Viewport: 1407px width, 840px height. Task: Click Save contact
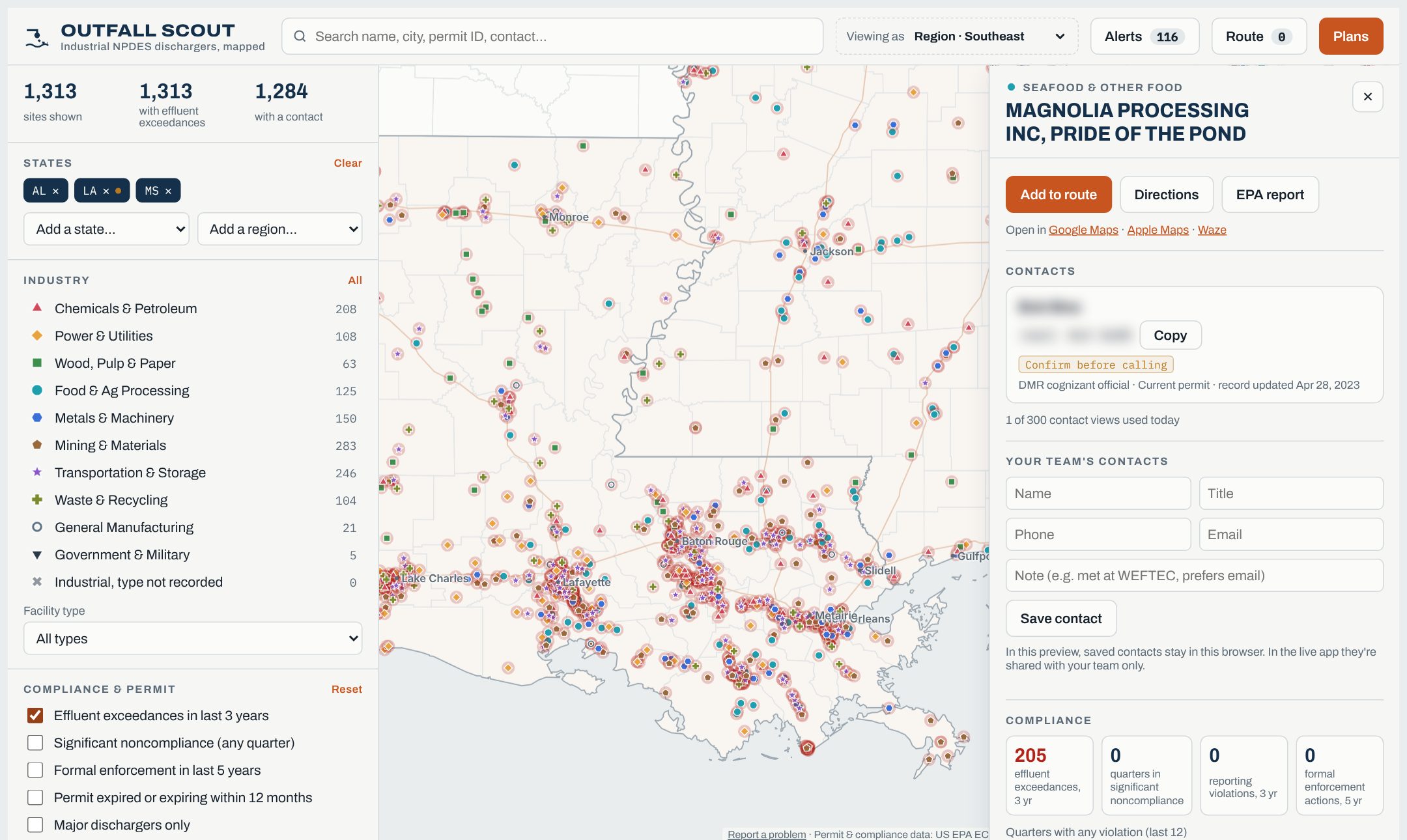coord(1061,619)
